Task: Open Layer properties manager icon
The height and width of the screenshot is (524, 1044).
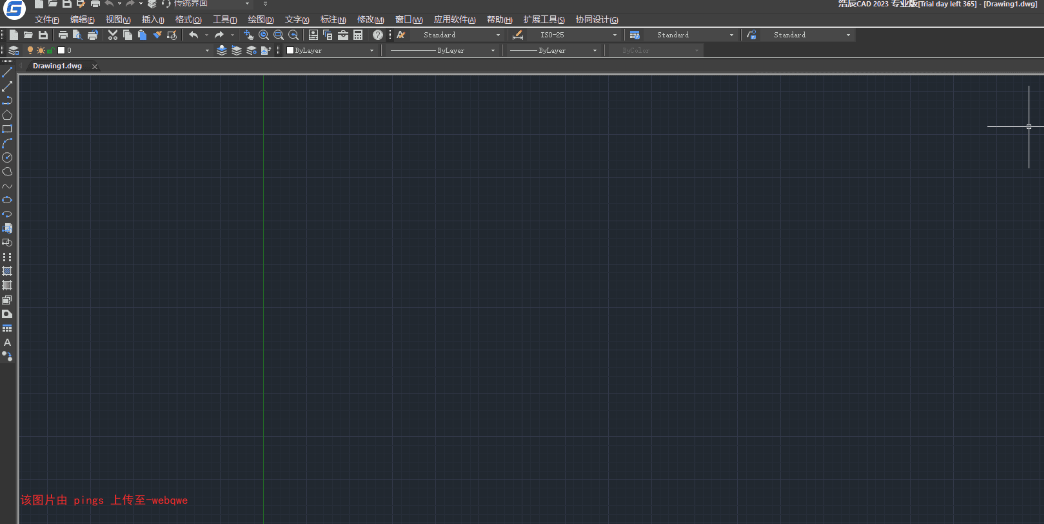Action: 13,51
